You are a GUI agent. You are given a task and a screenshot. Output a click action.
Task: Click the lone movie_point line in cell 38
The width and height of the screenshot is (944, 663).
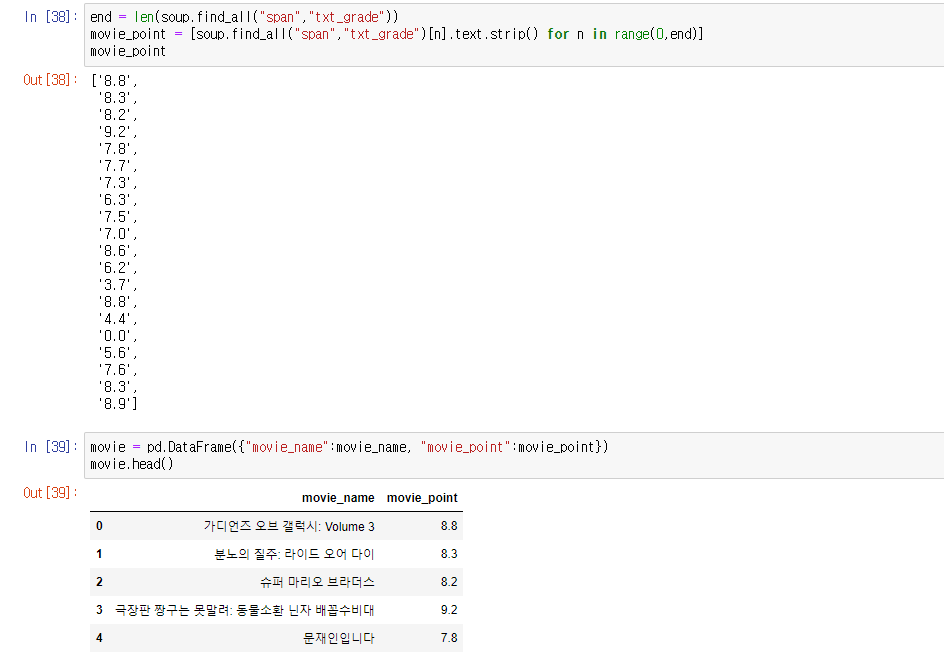[128, 52]
